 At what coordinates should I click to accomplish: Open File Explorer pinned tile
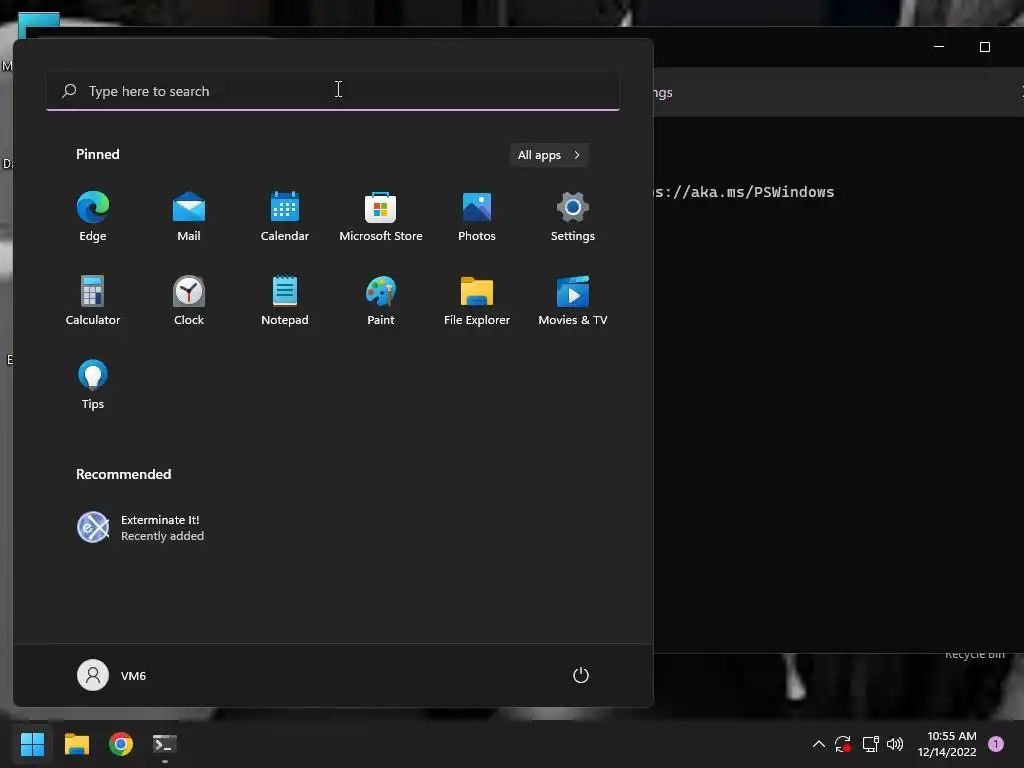pos(477,301)
